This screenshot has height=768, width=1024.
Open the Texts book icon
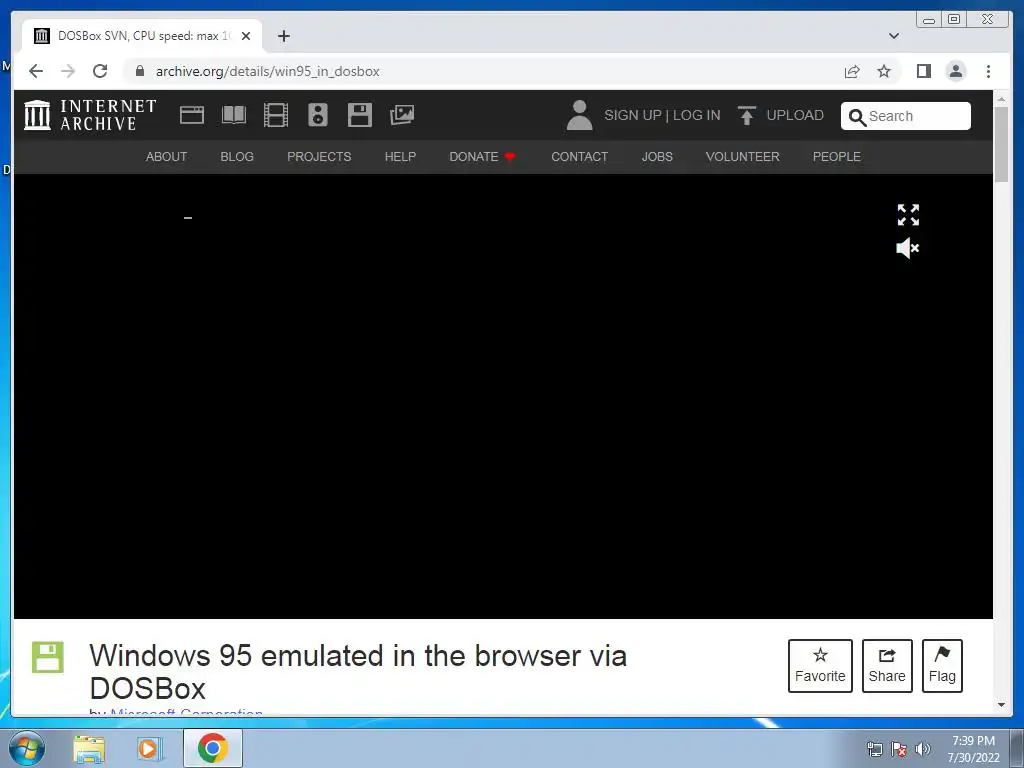tap(234, 115)
